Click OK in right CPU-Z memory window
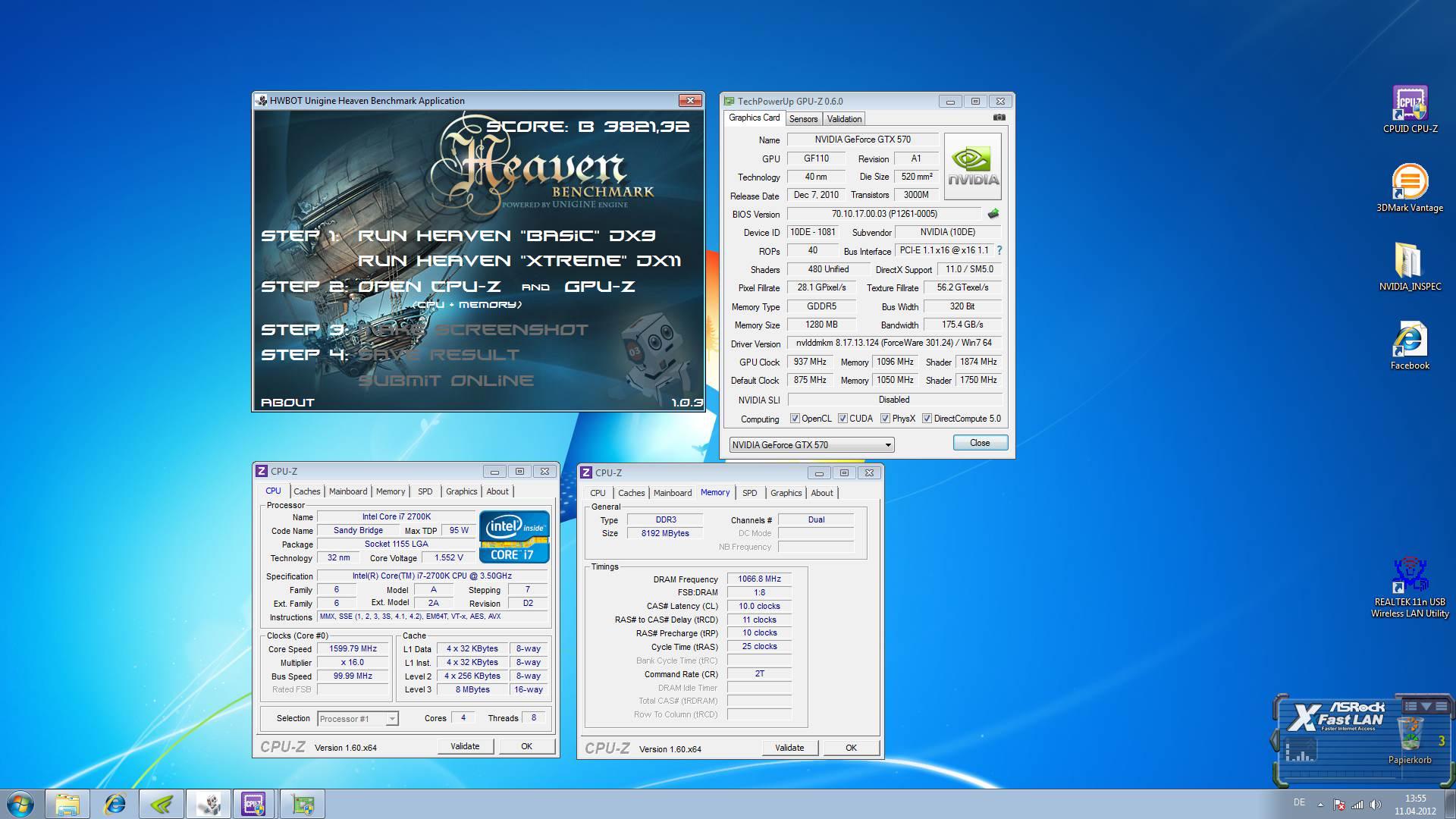1456x819 pixels. pos(851,748)
